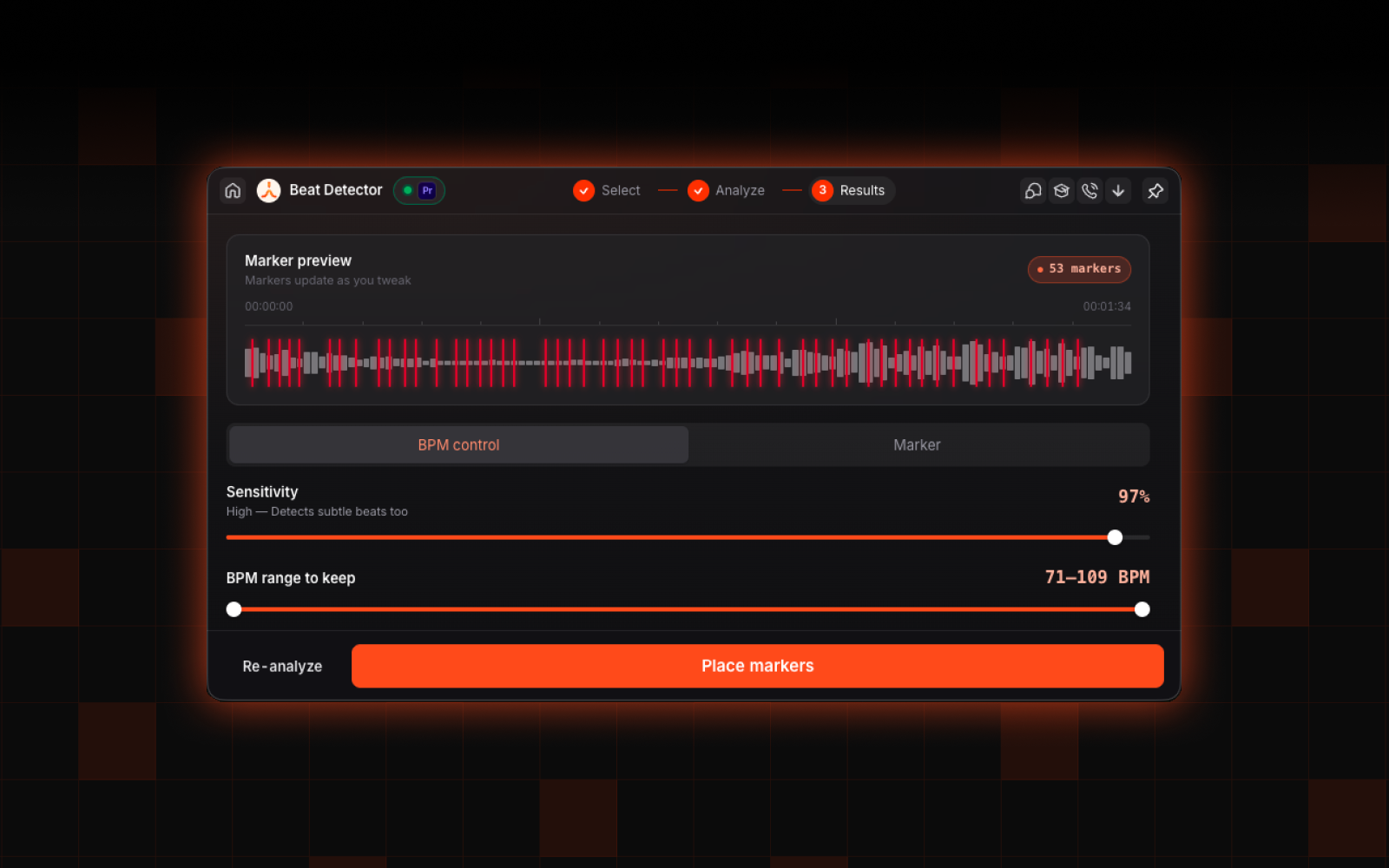Click the Beat Detector logo icon
Viewport: 1389px width, 868px height.
click(x=269, y=190)
